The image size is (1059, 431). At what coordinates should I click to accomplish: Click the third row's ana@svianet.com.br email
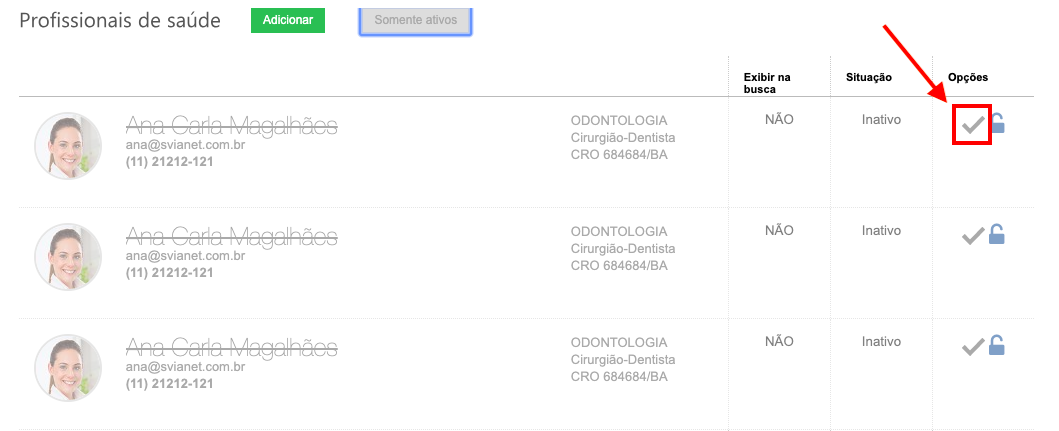click(185, 367)
